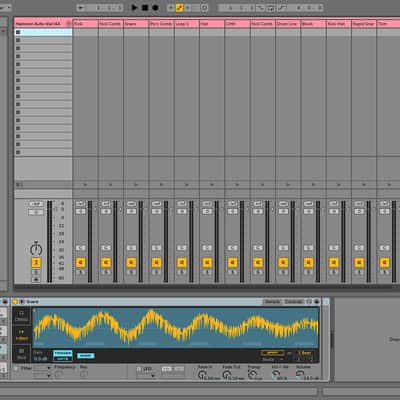The width and height of the screenshot is (400, 400).
Task: Toggle the Snap button in Simpler
Action: point(86,356)
